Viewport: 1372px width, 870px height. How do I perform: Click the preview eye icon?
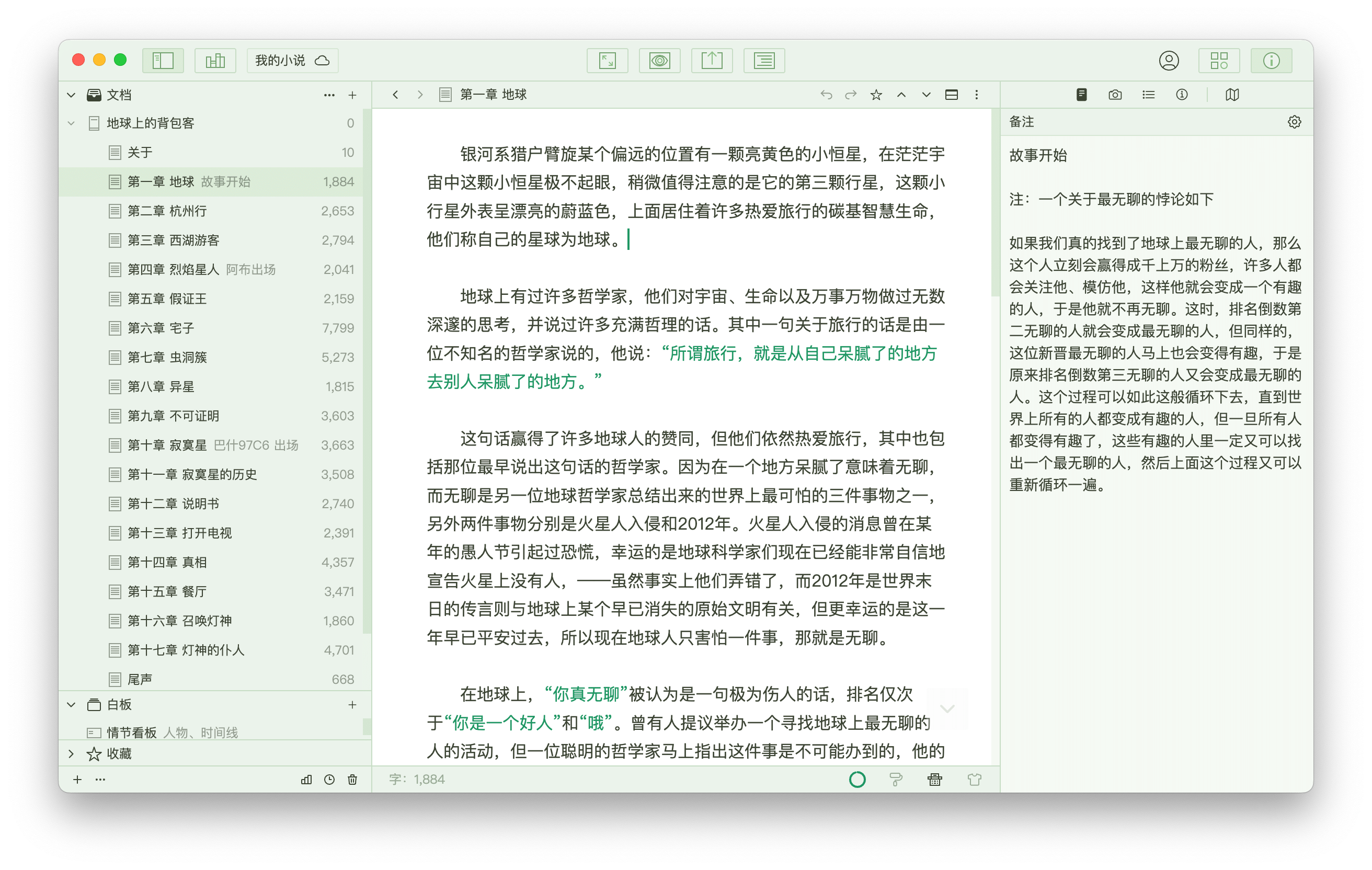[660, 61]
